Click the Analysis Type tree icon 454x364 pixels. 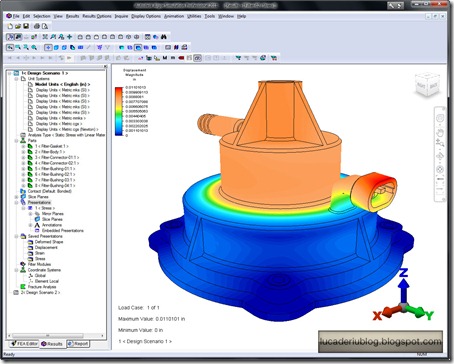coord(23,135)
